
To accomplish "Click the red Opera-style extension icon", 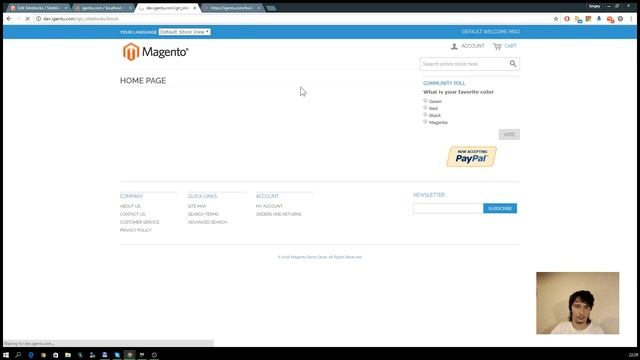I will click(567, 19).
